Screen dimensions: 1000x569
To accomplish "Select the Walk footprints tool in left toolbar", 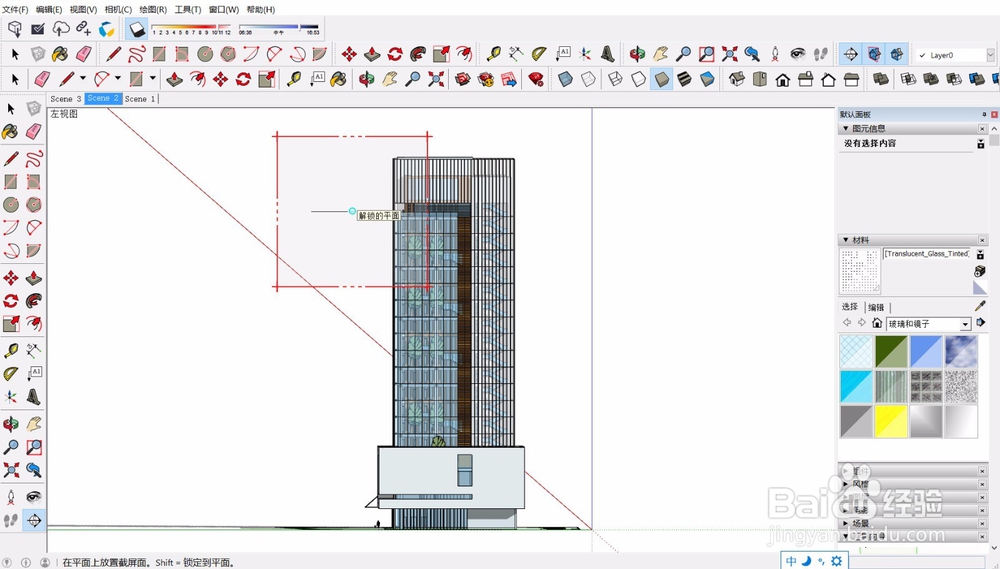I will point(11,521).
